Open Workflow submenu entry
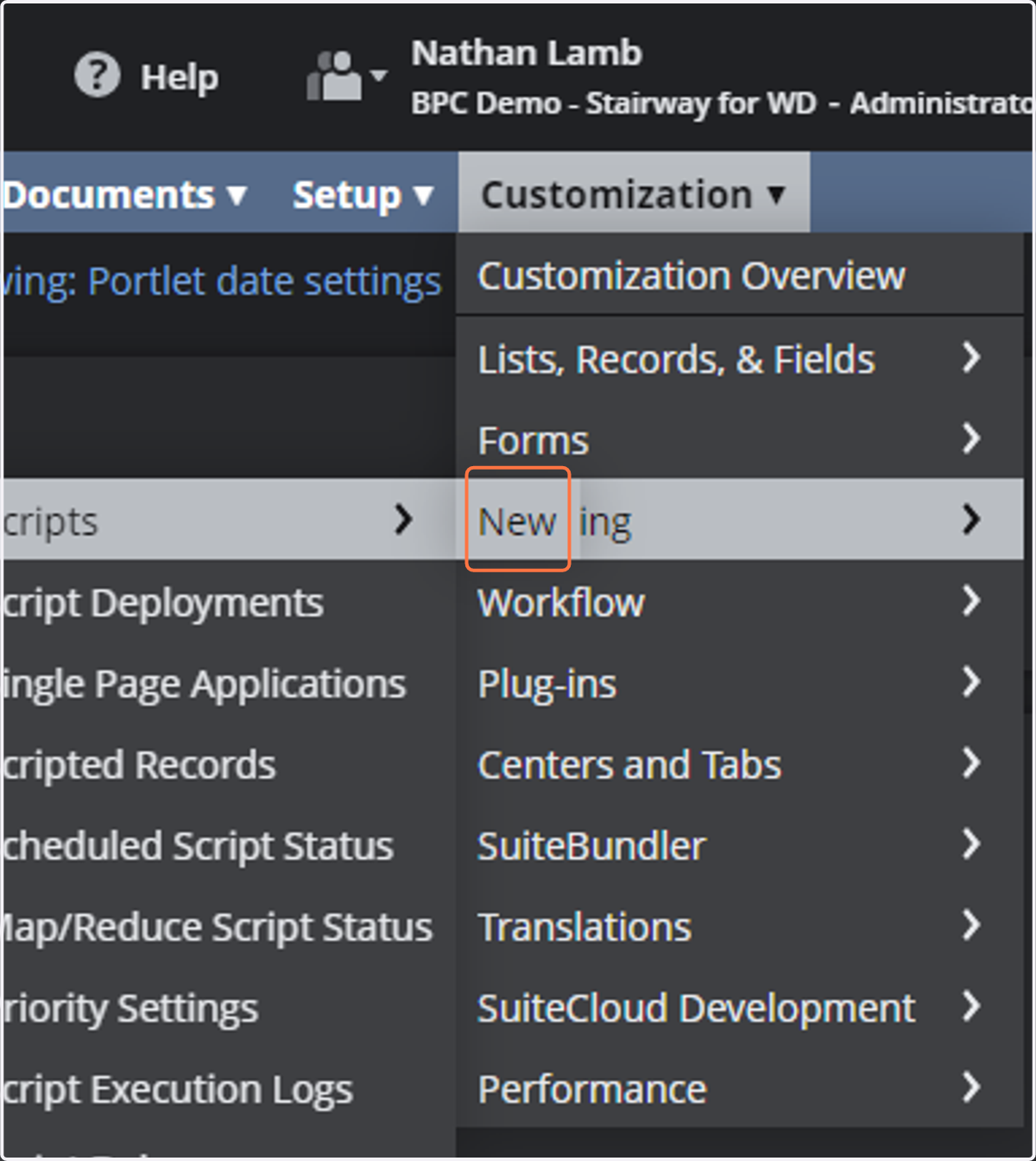Viewport: 1036px width, 1161px height. tap(739, 602)
